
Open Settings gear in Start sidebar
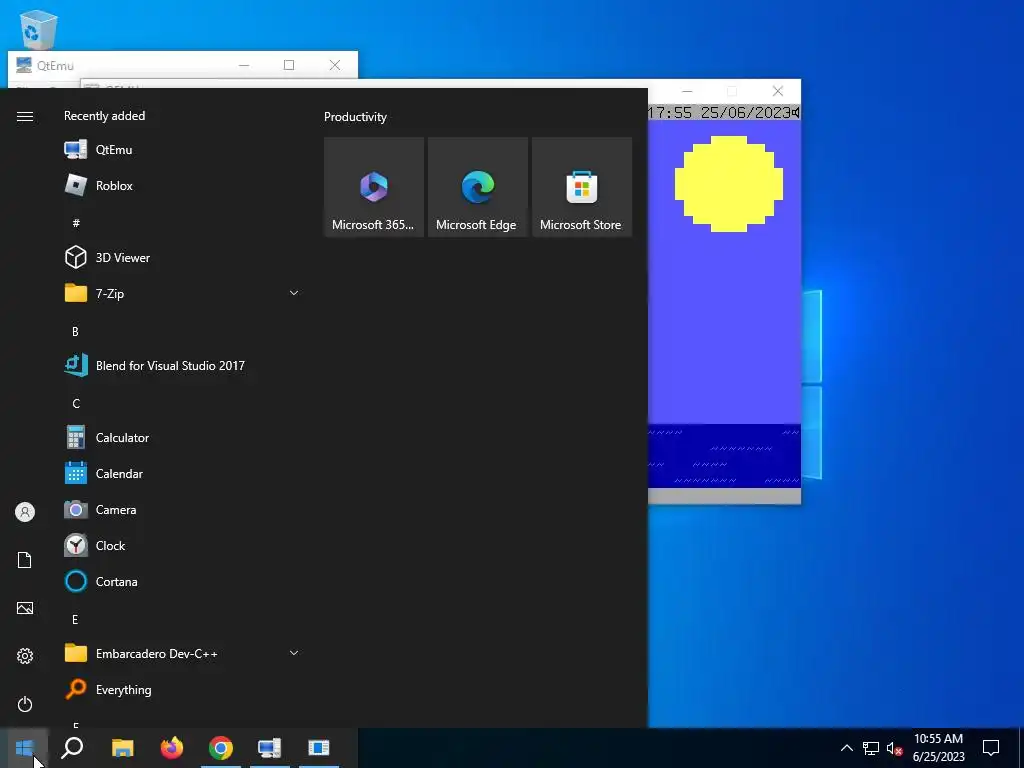tap(25, 656)
